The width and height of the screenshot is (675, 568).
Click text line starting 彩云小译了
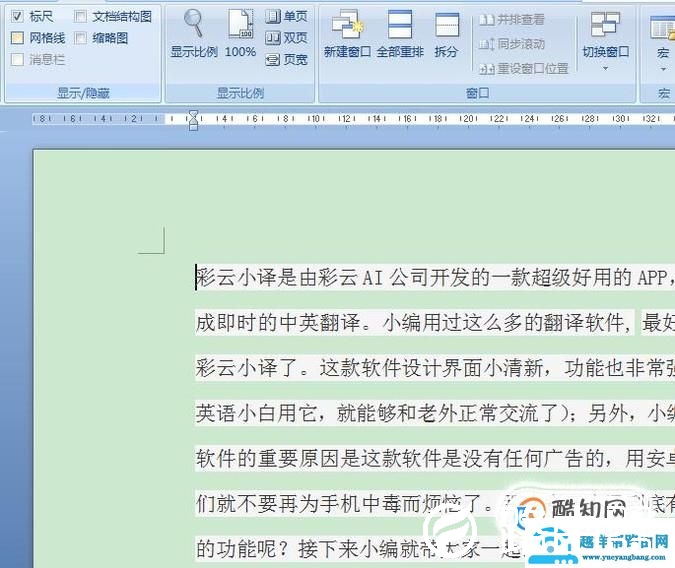[x=435, y=368]
